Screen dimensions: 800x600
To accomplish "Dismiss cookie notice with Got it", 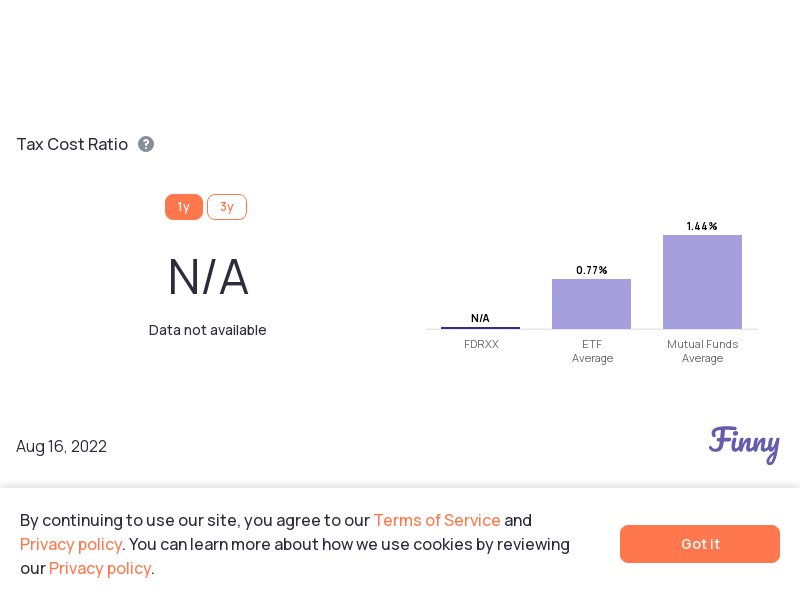I will click(699, 544).
